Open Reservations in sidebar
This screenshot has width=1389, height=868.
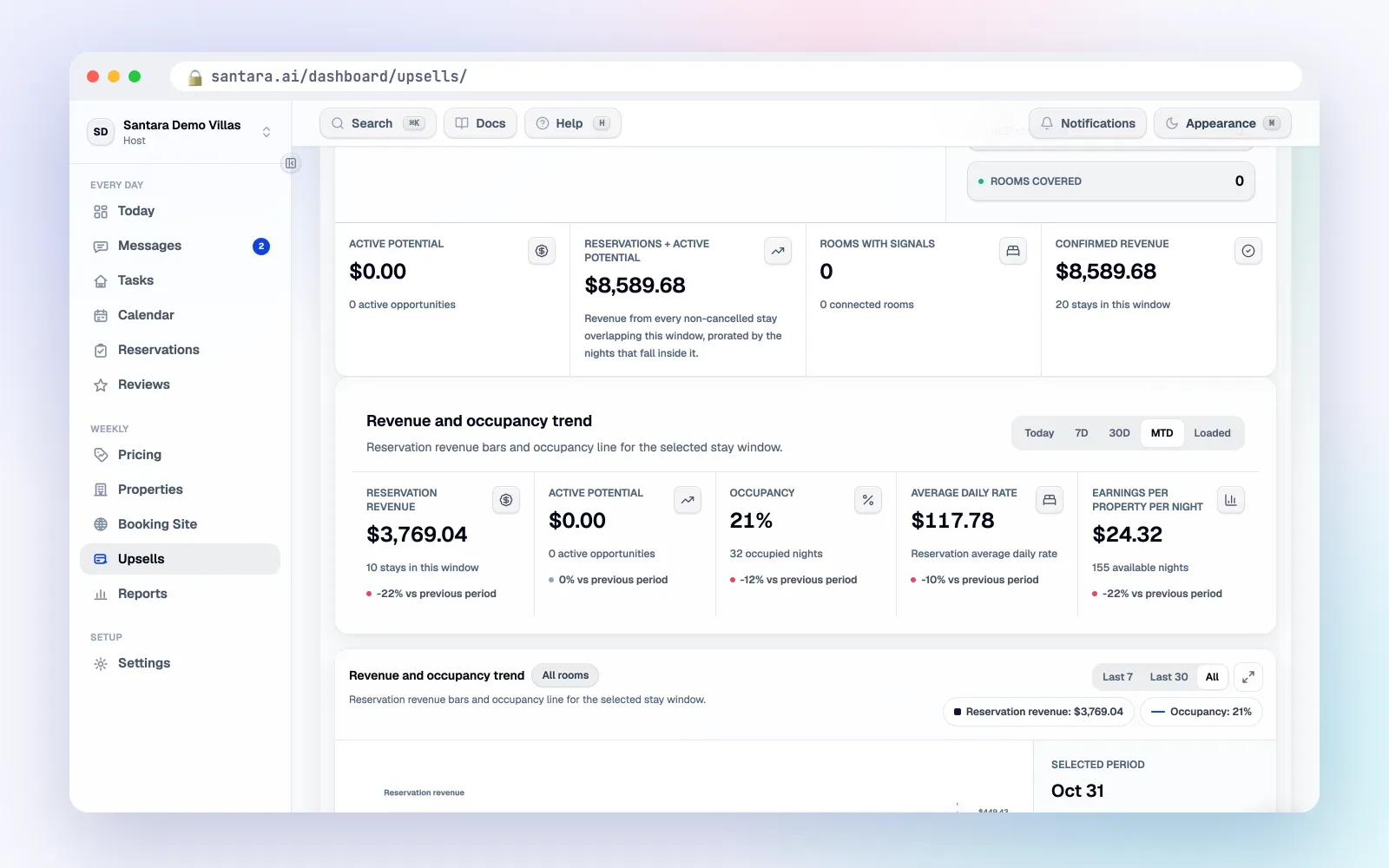tap(181, 350)
